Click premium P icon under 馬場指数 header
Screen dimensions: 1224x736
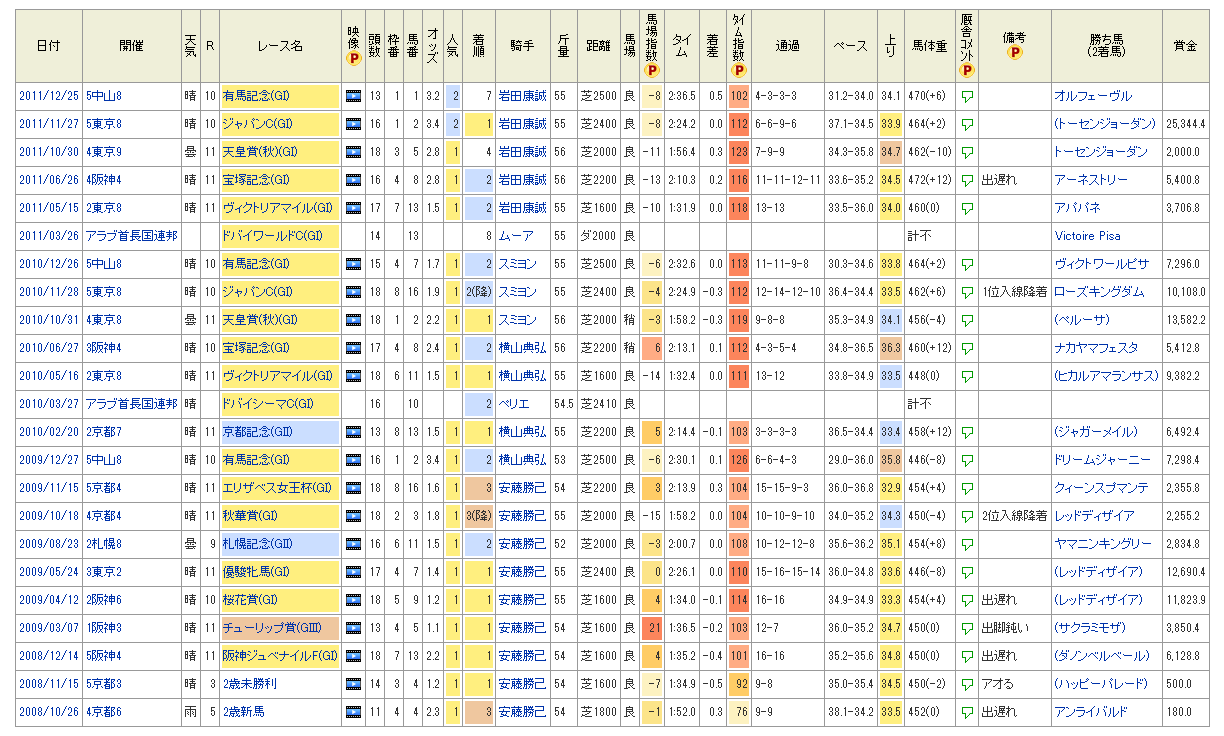[652, 70]
